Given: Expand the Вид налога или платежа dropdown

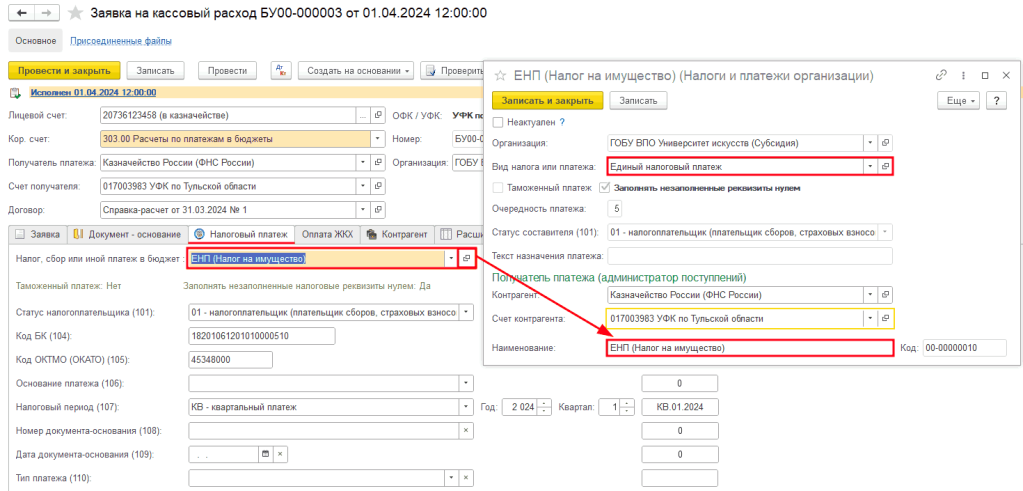Looking at the screenshot, I should (869, 166).
